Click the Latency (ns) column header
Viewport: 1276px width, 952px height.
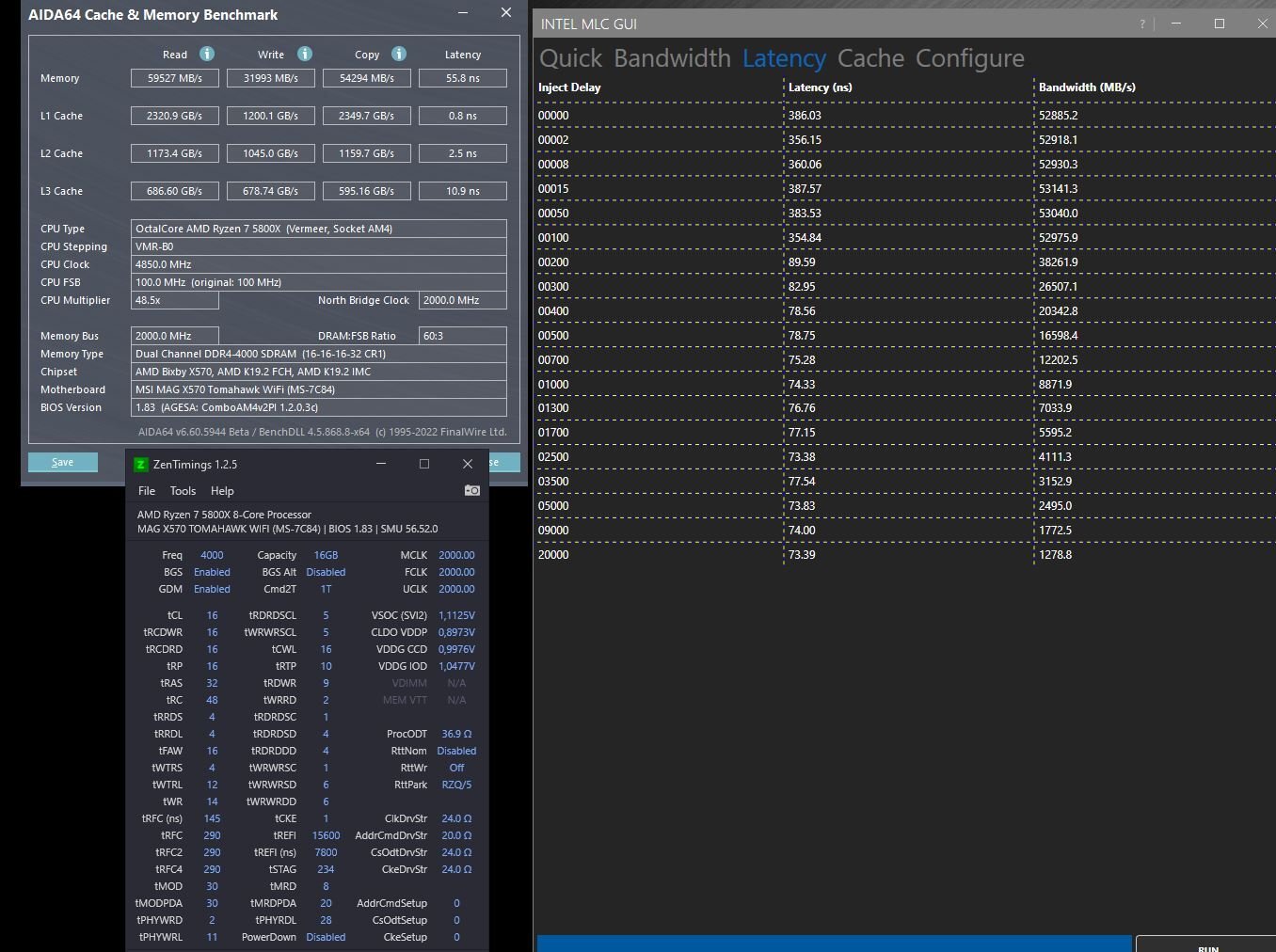pyautogui.click(x=820, y=87)
